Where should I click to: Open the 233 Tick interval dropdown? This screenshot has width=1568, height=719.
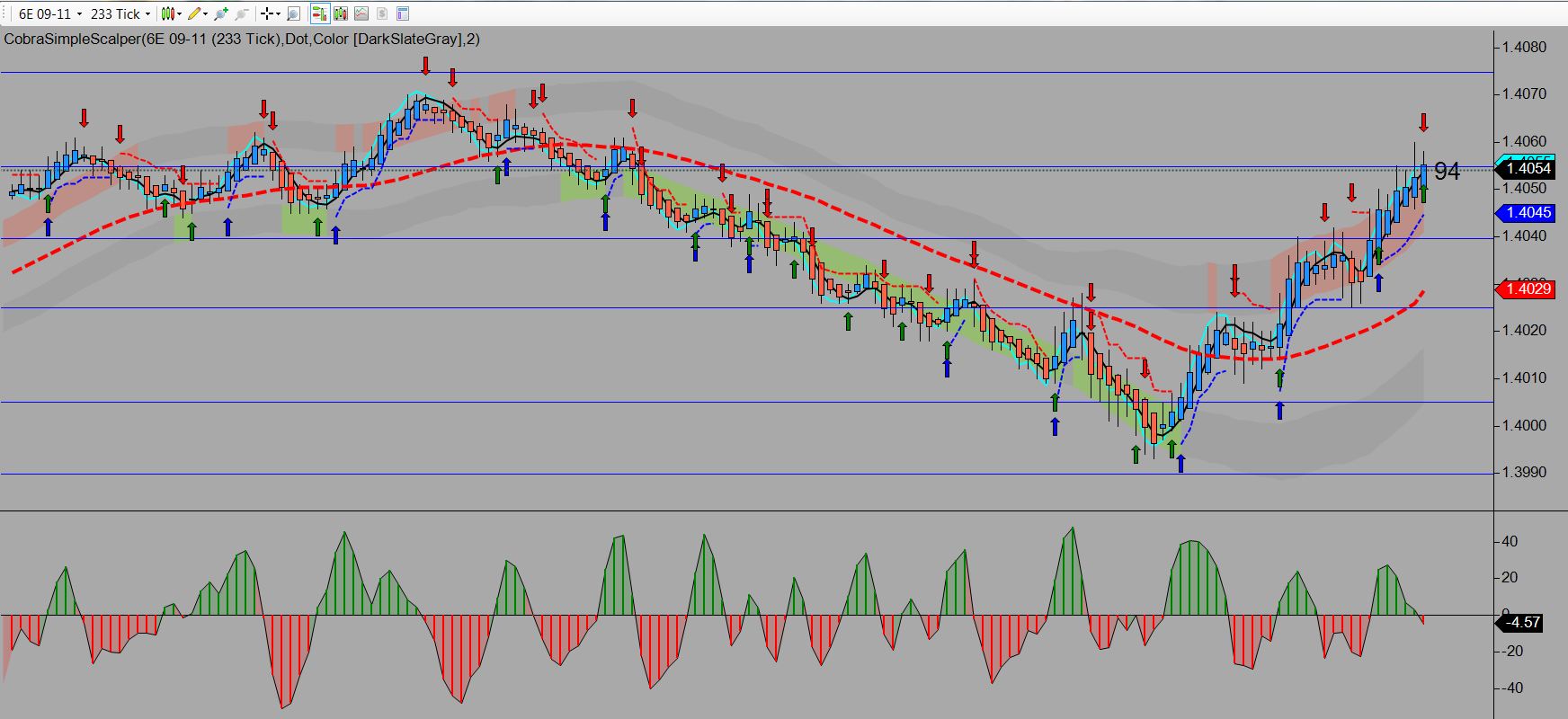(x=120, y=13)
